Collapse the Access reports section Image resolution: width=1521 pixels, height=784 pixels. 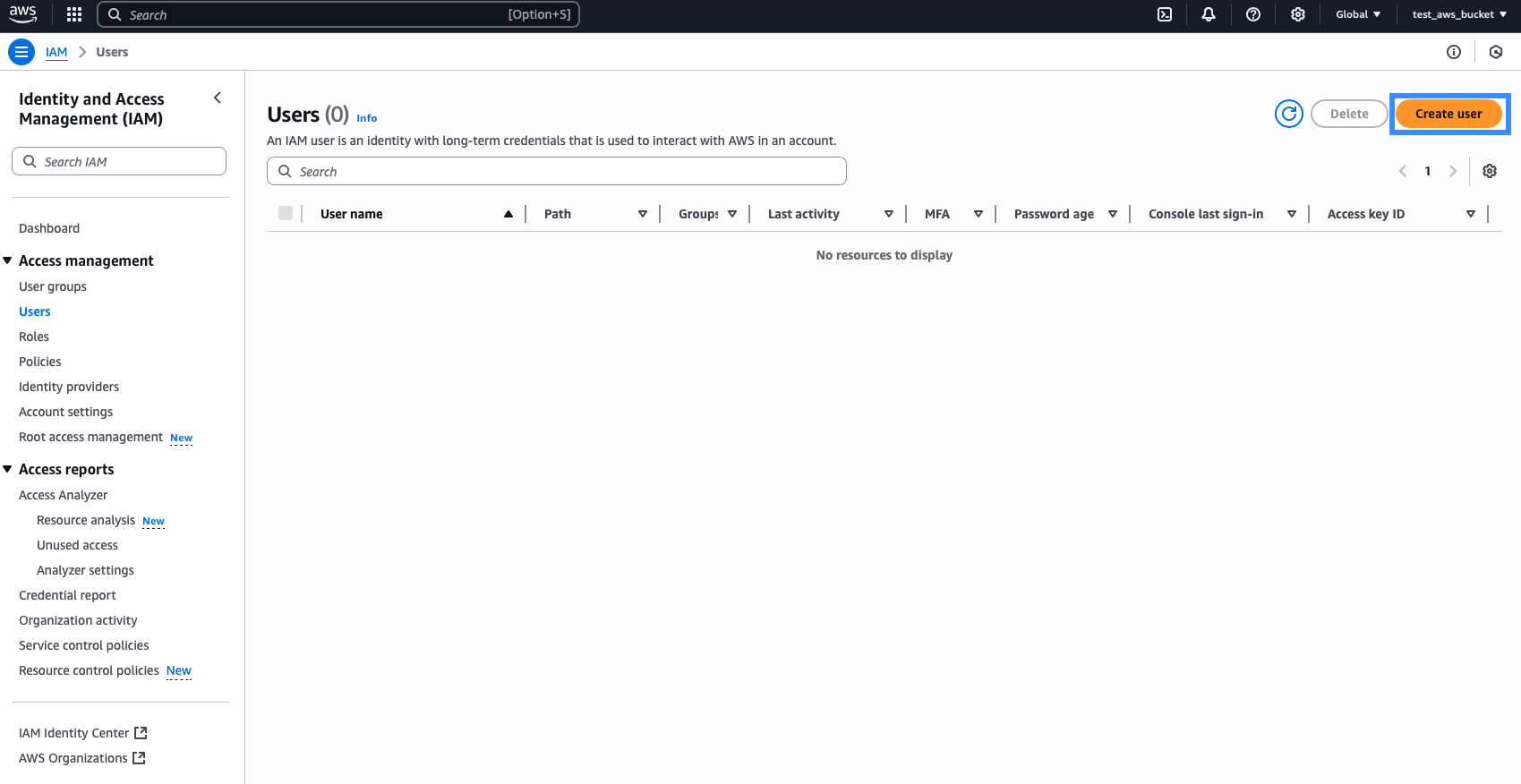coord(8,469)
